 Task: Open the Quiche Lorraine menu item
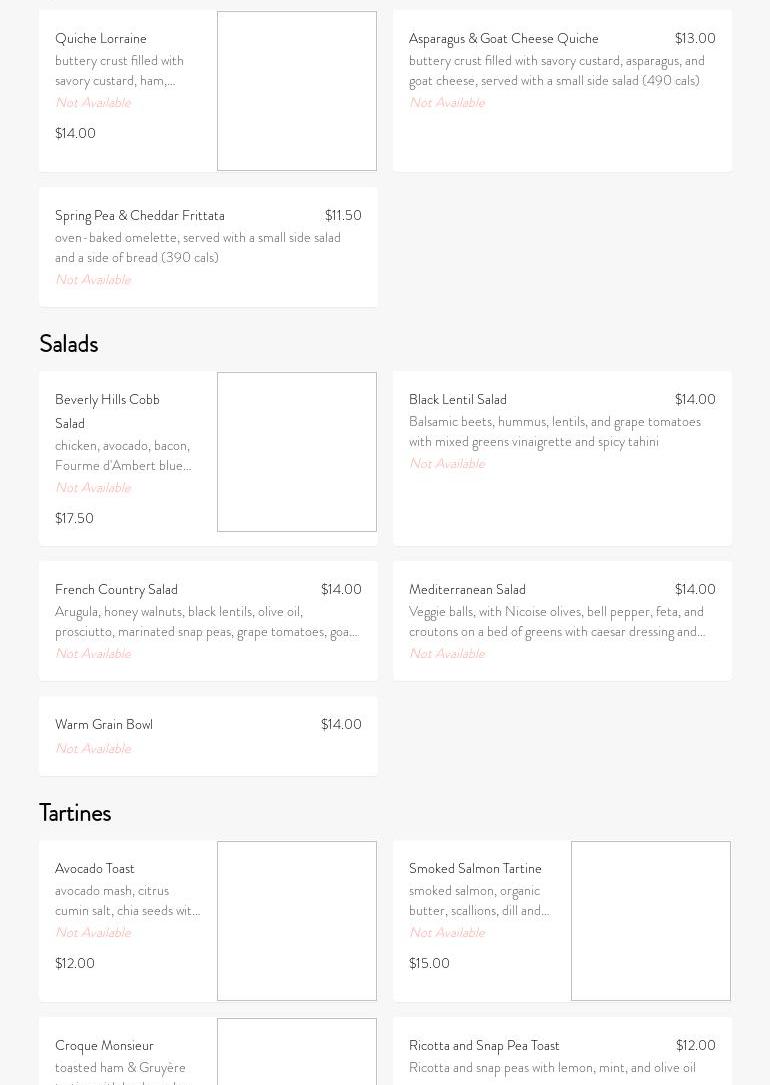(101, 39)
